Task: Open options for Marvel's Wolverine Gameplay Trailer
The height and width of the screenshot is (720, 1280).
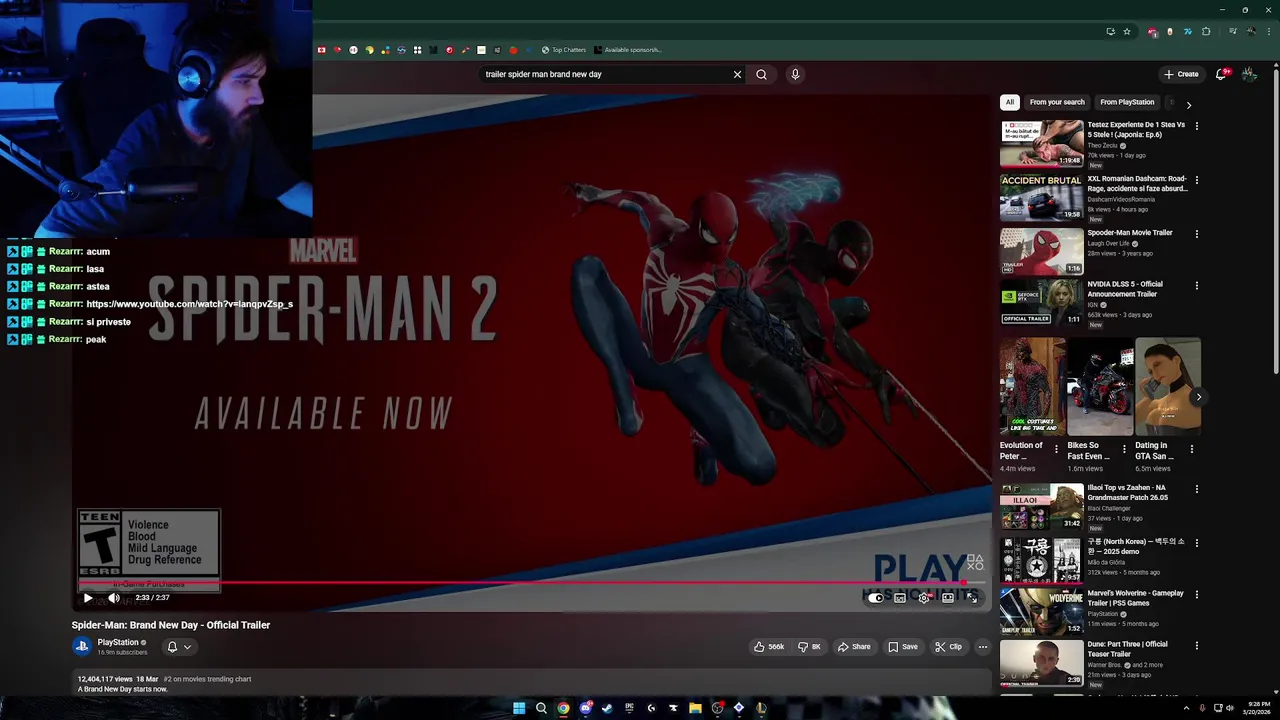Action: coord(1197,595)
